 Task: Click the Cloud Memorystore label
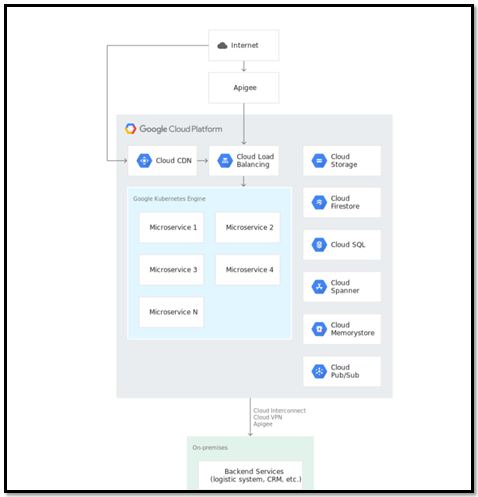pos(353,329)
